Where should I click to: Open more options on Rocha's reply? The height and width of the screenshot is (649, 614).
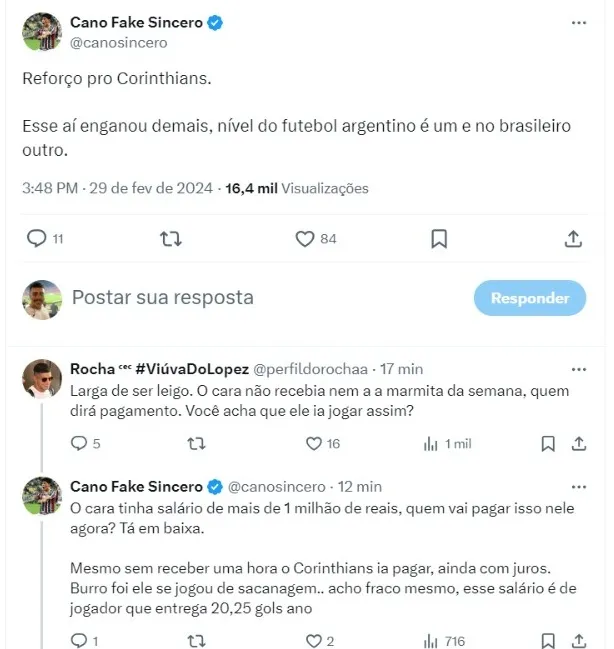coord(578,368)
